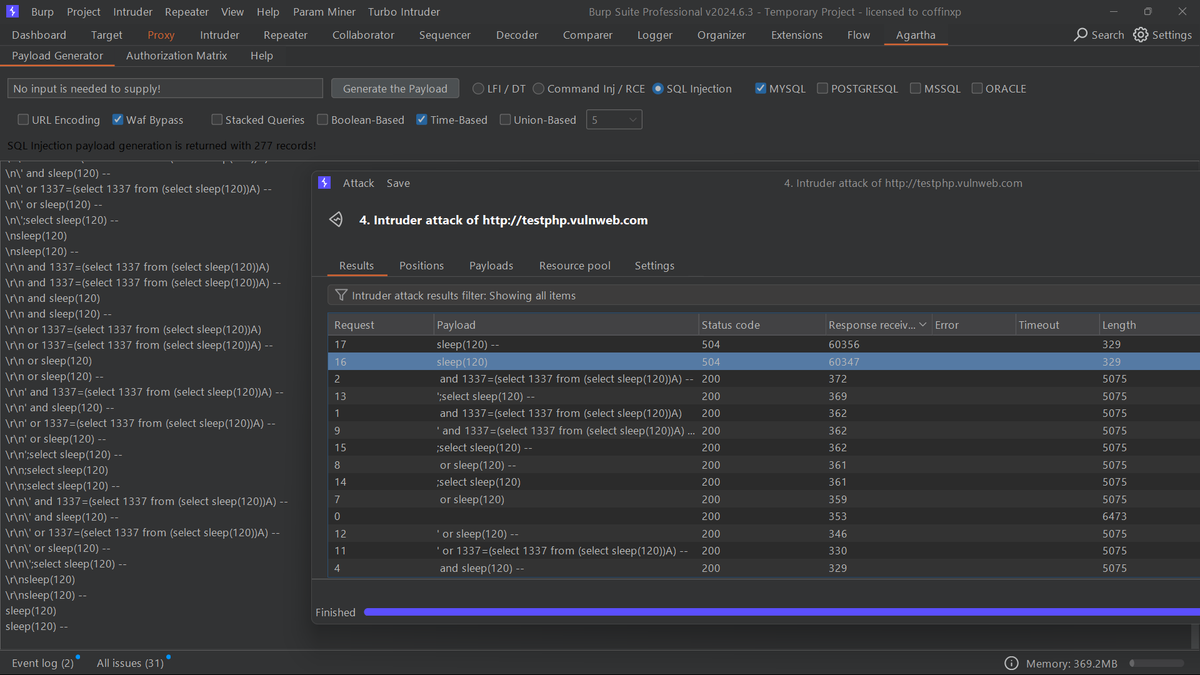Toggle the URL Encoding checkbox
The height and width of the screenshot is (675, 1200).
(x=23, y=120)
